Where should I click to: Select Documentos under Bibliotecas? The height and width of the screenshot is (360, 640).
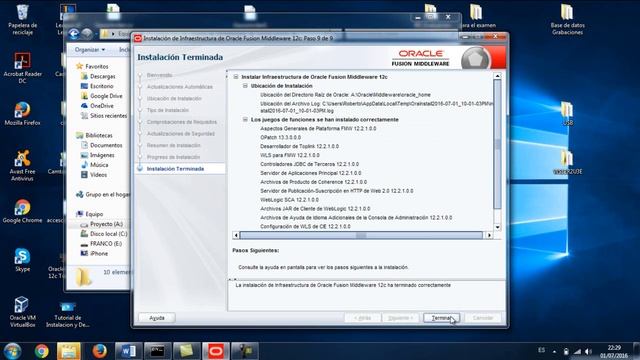coord(106,145)
